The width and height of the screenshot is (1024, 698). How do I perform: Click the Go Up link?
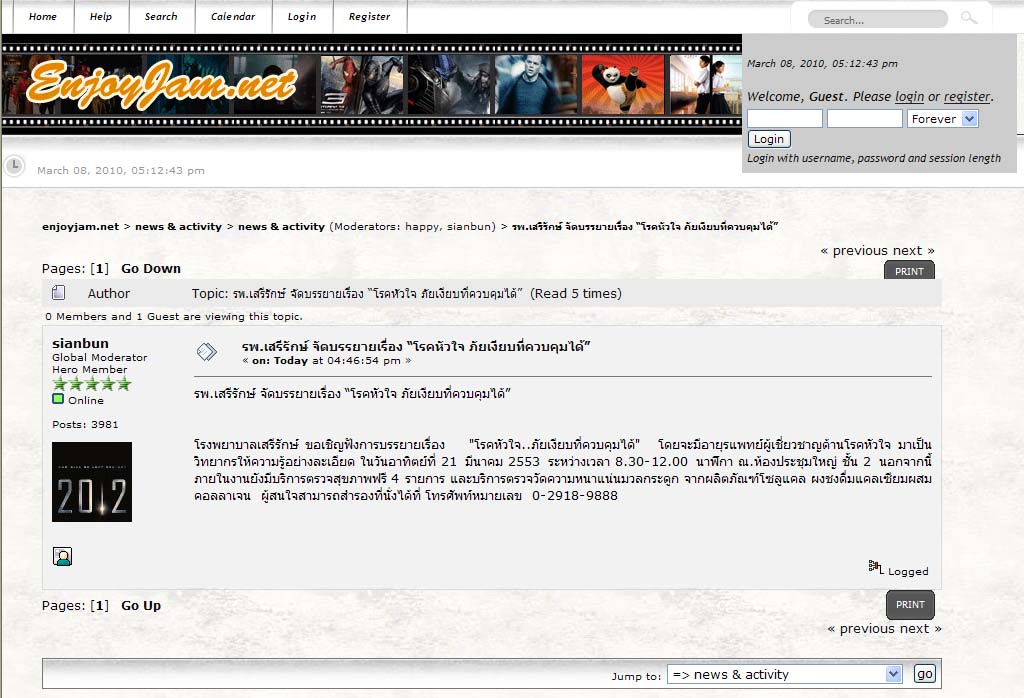point(141,605)
